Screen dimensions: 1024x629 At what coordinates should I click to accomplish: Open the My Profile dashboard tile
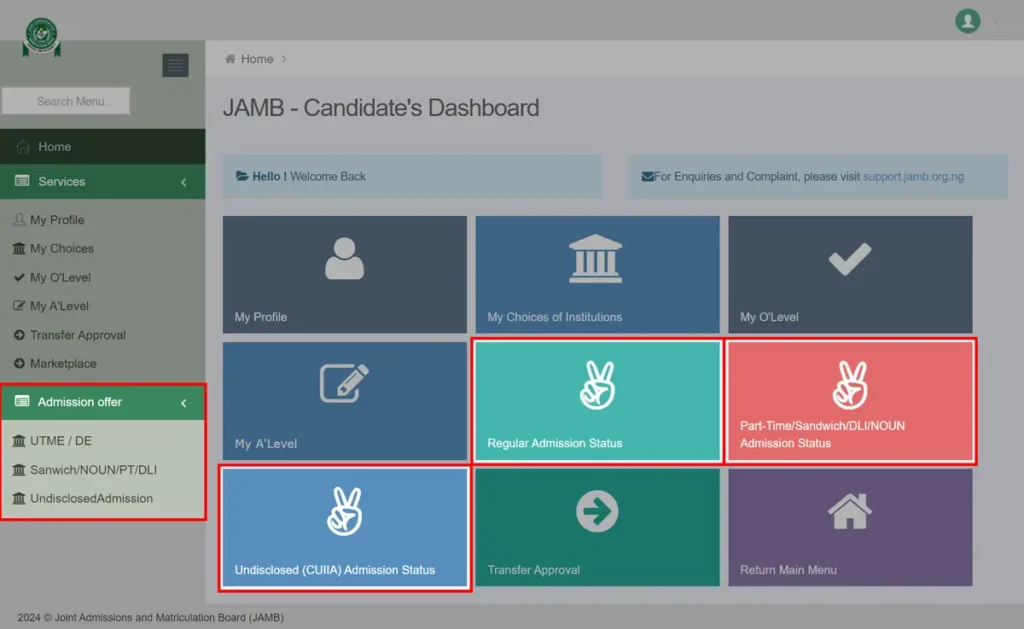(345, 274)
